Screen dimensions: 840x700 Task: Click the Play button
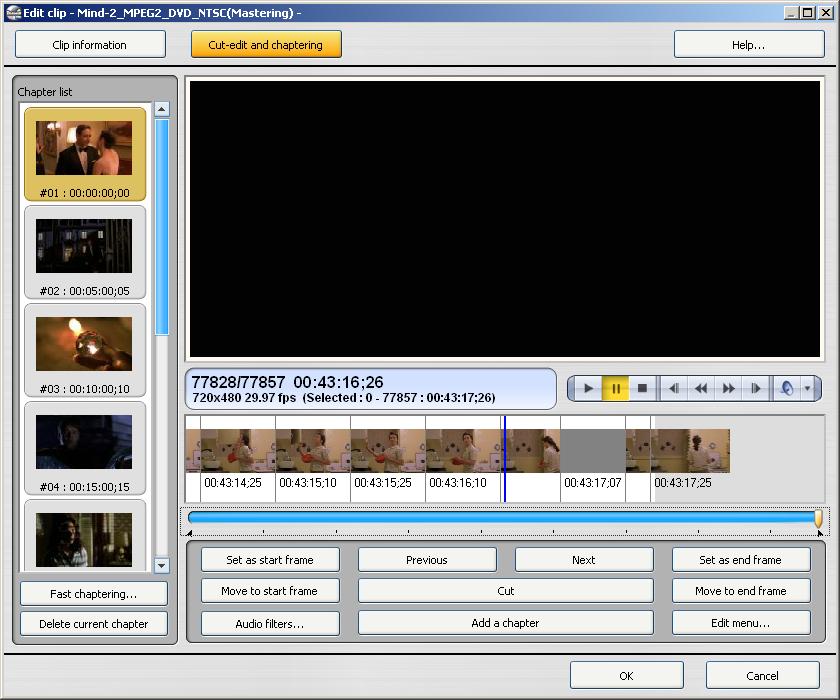coord(588,388)
